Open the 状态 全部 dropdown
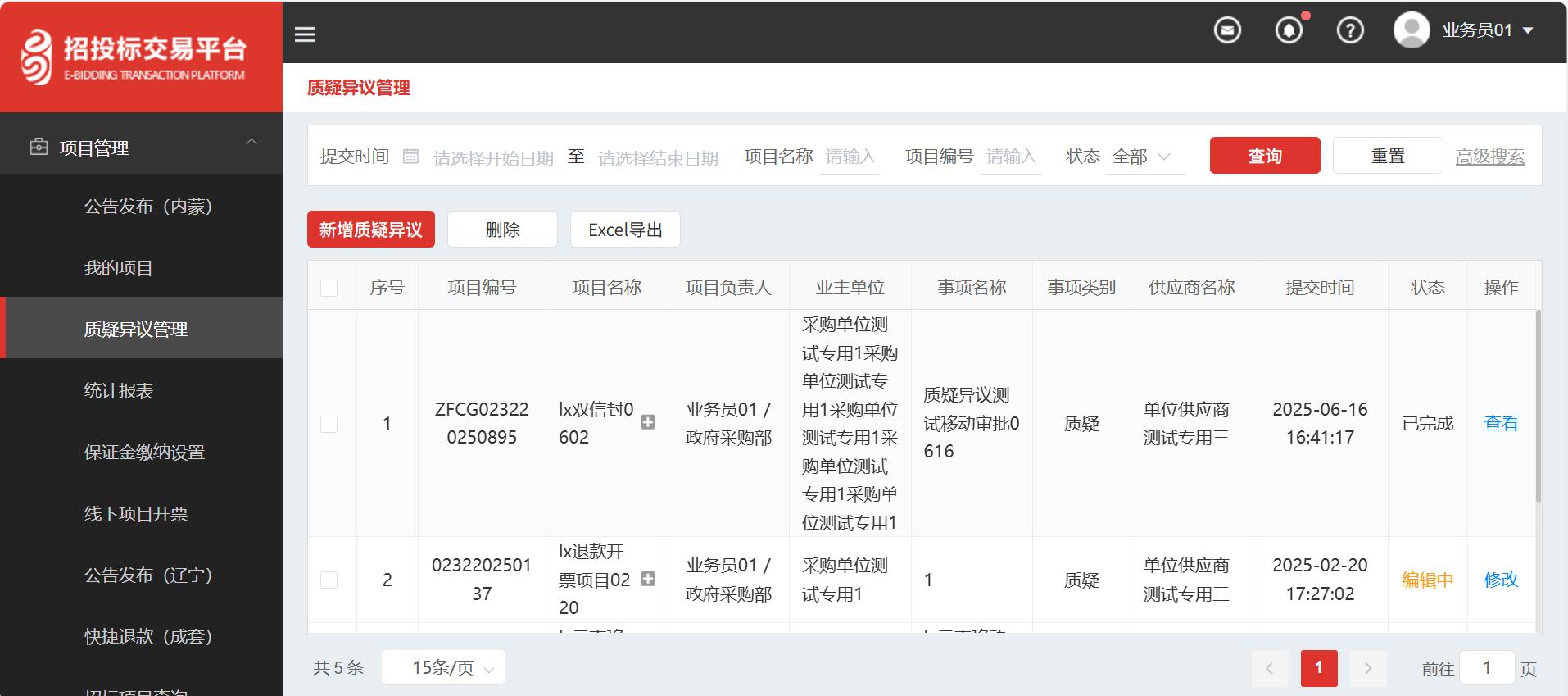The height and width of the screenshot is (696, 1568). click(1142, 157)
